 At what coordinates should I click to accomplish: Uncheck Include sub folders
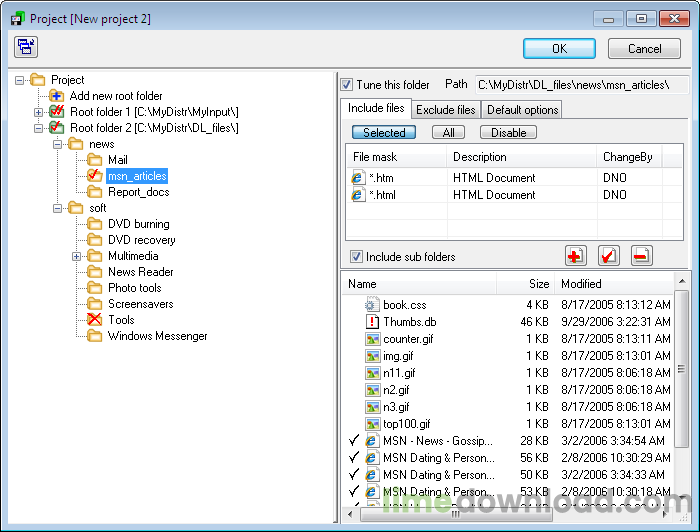click(356, 257)
